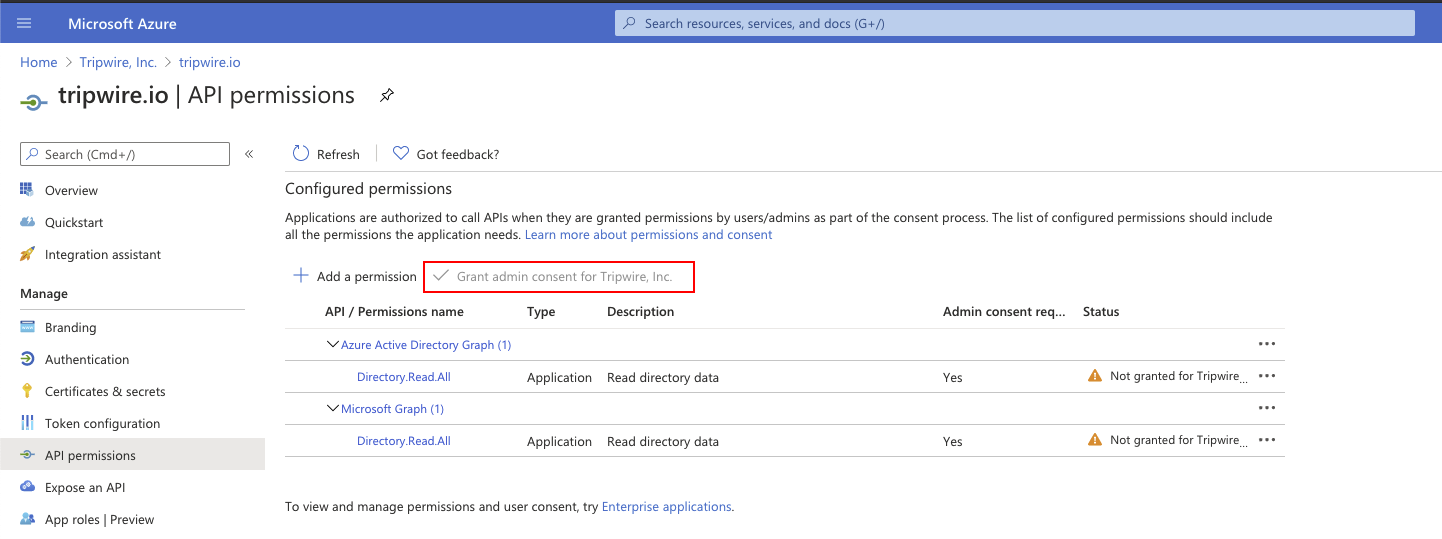Image resolution: width=1442 pixels, height=539 pixels.
Task: Click warning icon in Microsoft Graph status
Action: point(1095,439)
